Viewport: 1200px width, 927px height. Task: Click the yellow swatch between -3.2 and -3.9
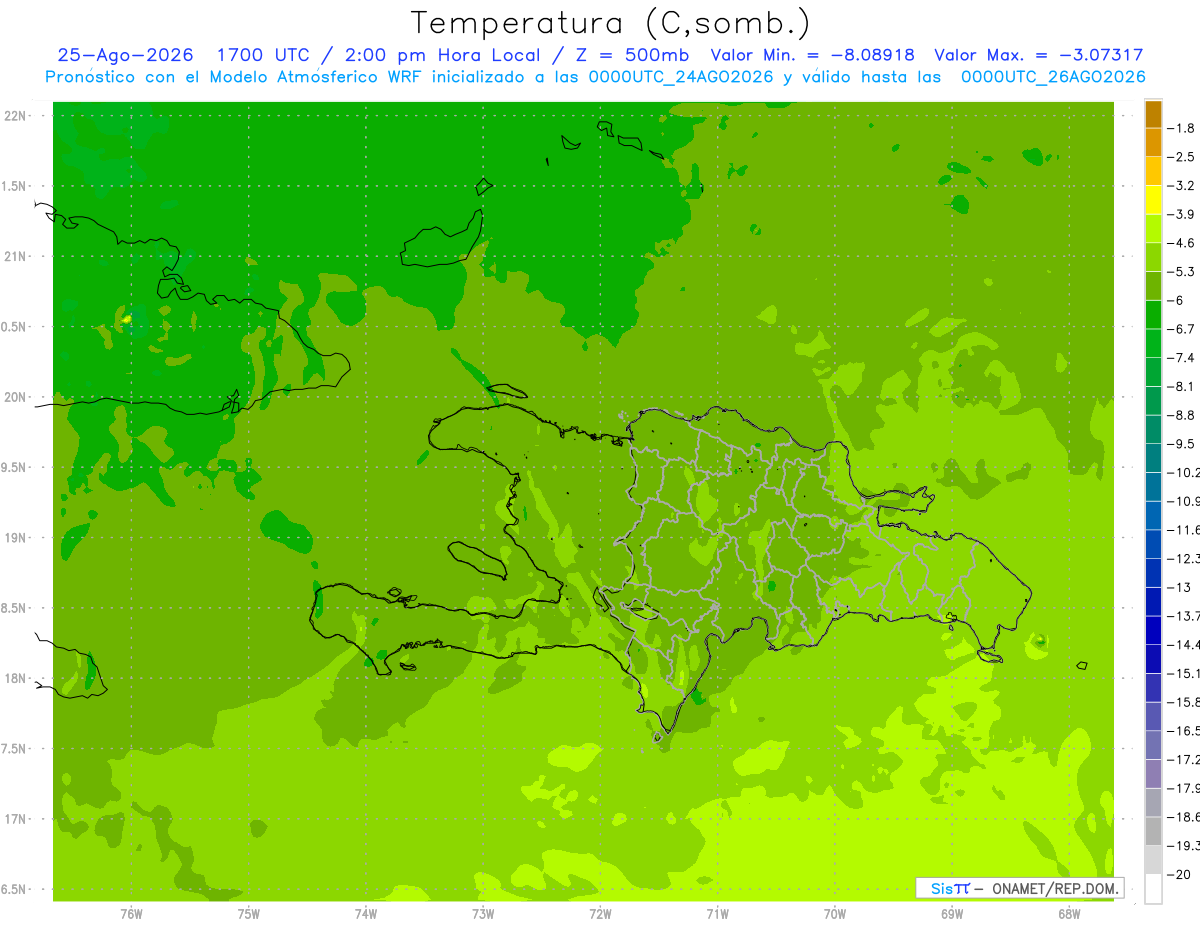click(x=1153, y=200)
